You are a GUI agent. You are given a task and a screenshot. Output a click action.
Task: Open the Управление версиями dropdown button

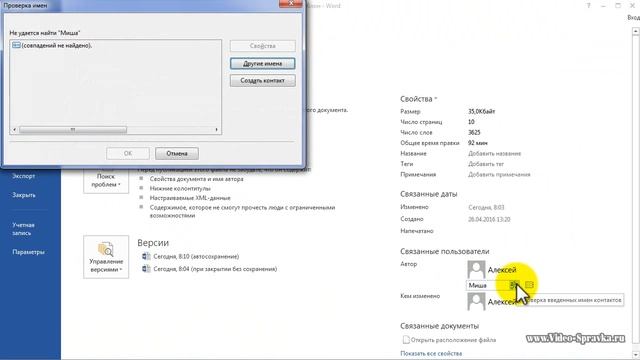click(x=106, y=257)
